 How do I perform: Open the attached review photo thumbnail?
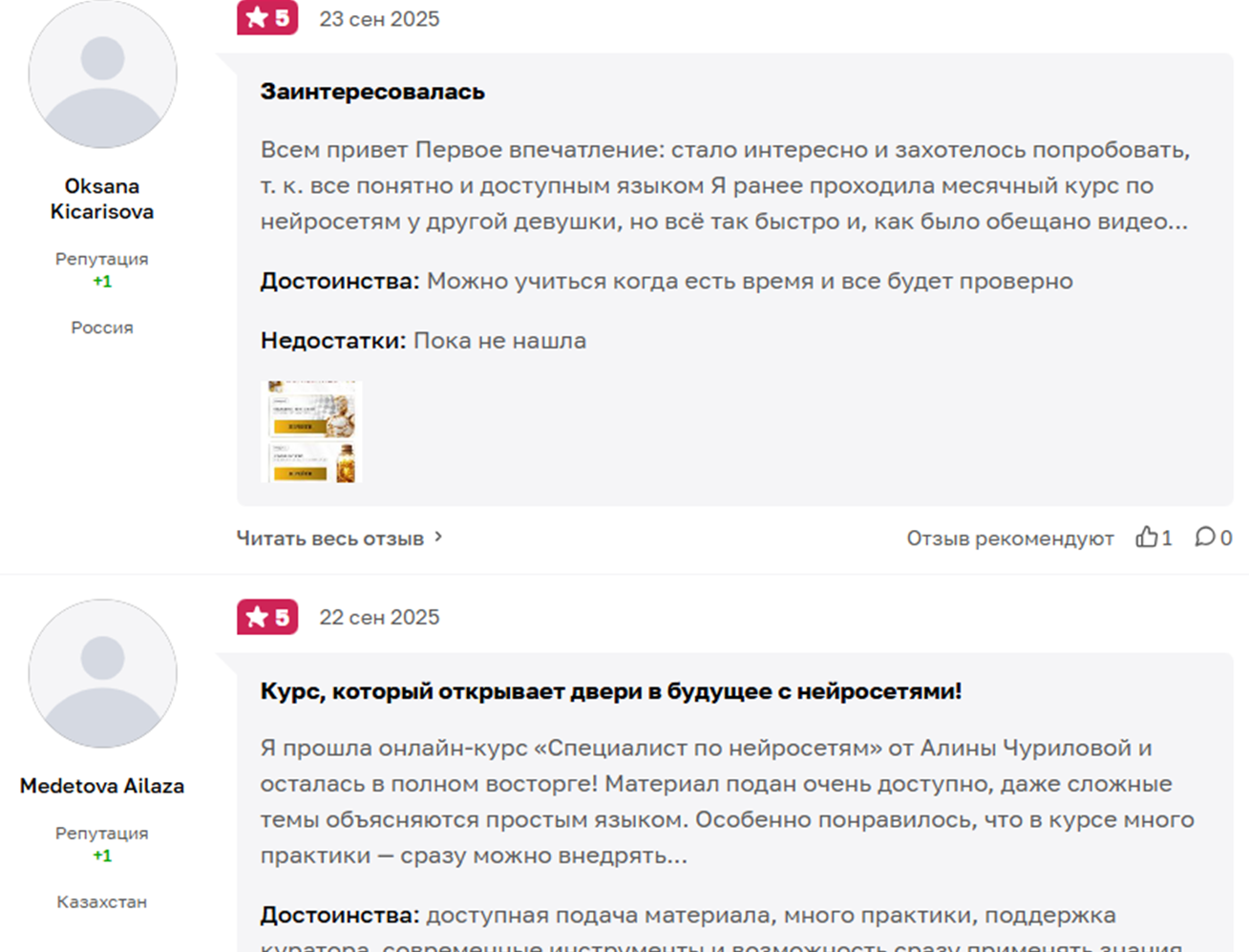[x=312, y=431]
